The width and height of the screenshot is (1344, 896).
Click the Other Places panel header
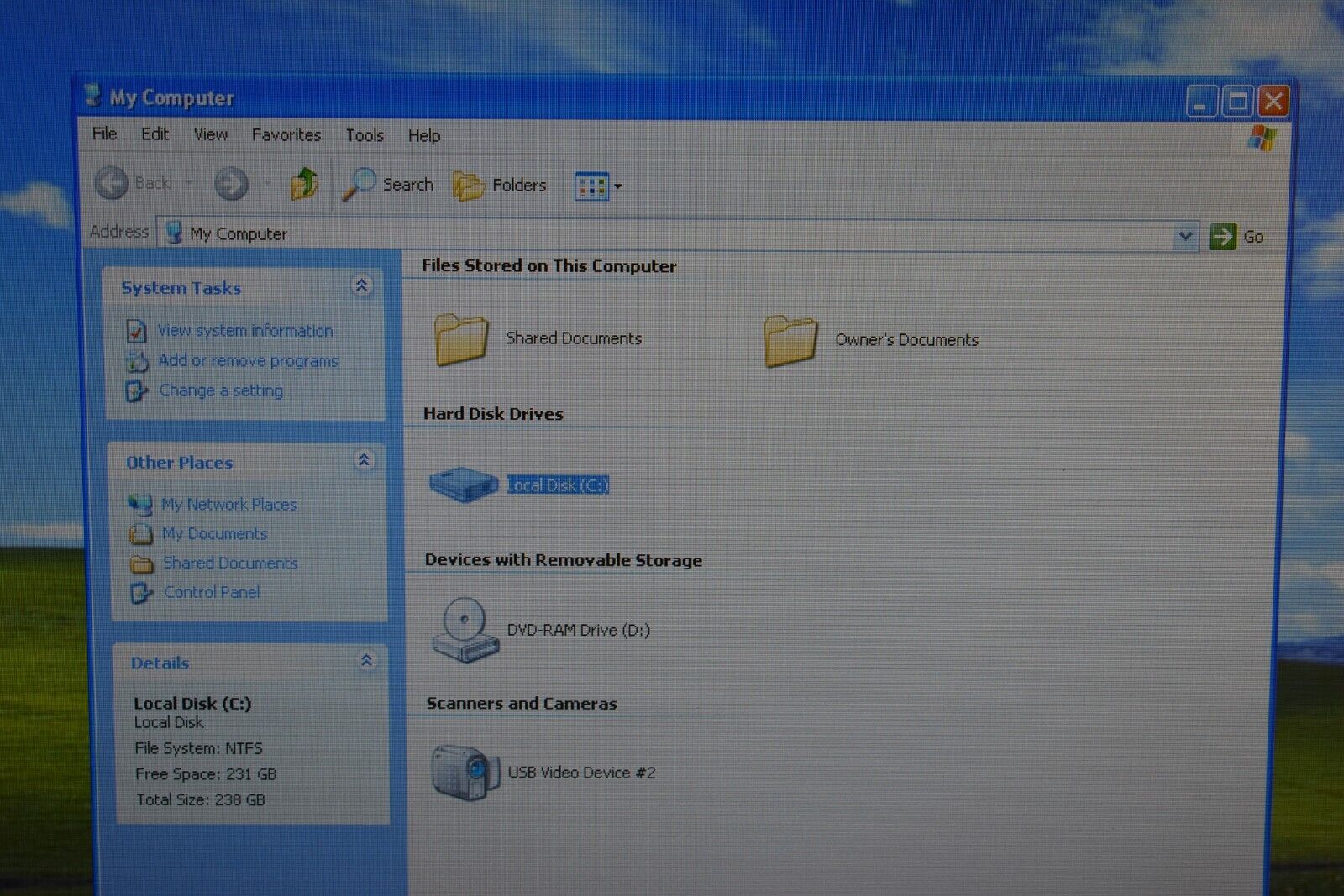click(x=248, y=462)
